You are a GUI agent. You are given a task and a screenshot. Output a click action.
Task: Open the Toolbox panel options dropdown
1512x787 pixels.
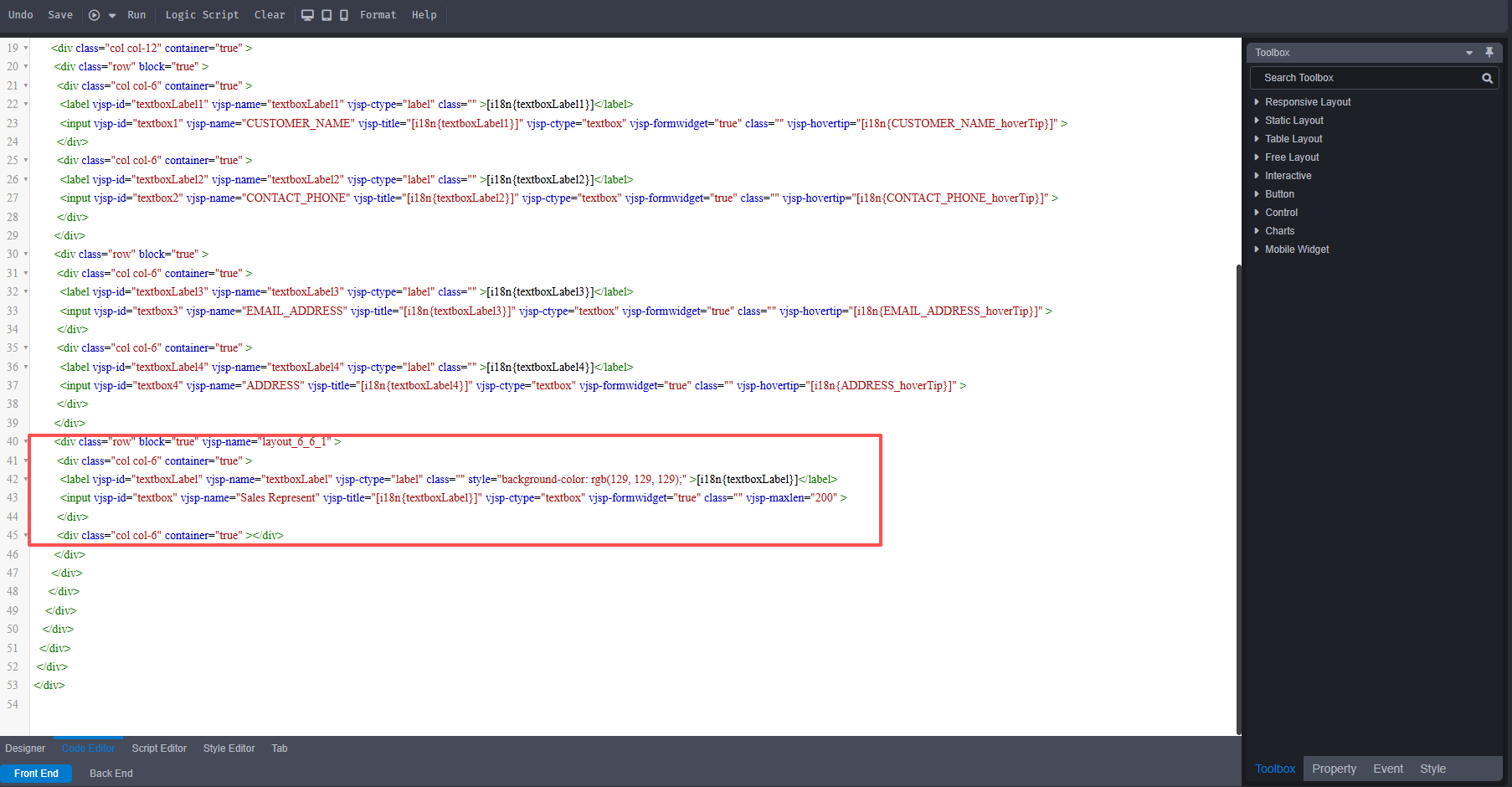(x=1469, y=53)
